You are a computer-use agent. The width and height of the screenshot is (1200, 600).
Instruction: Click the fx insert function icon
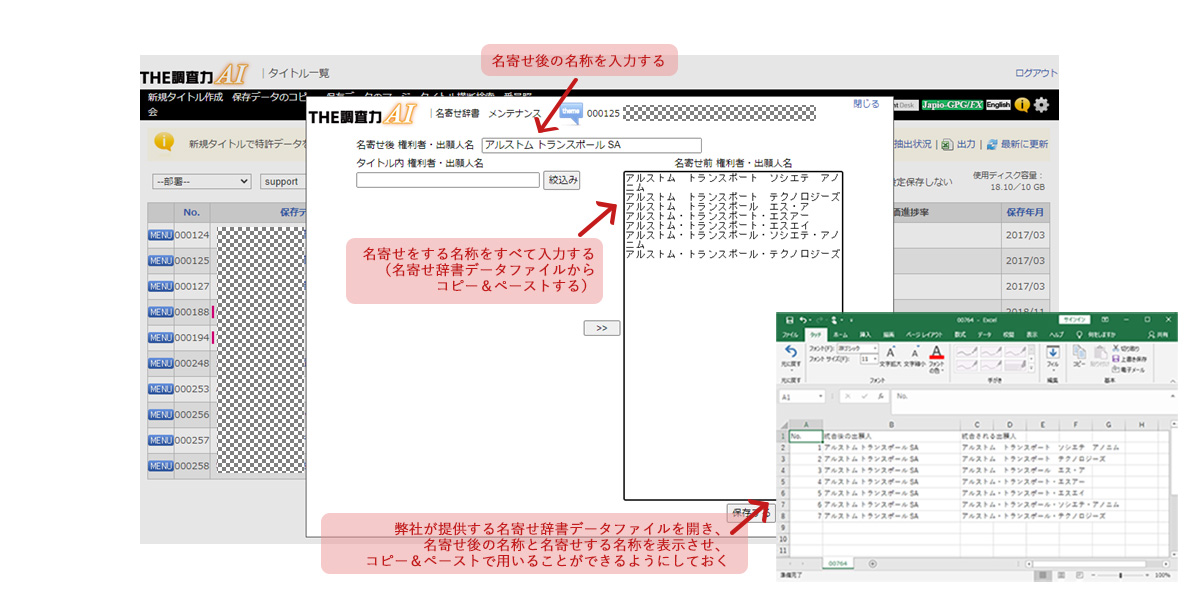(x=881, y=396)
